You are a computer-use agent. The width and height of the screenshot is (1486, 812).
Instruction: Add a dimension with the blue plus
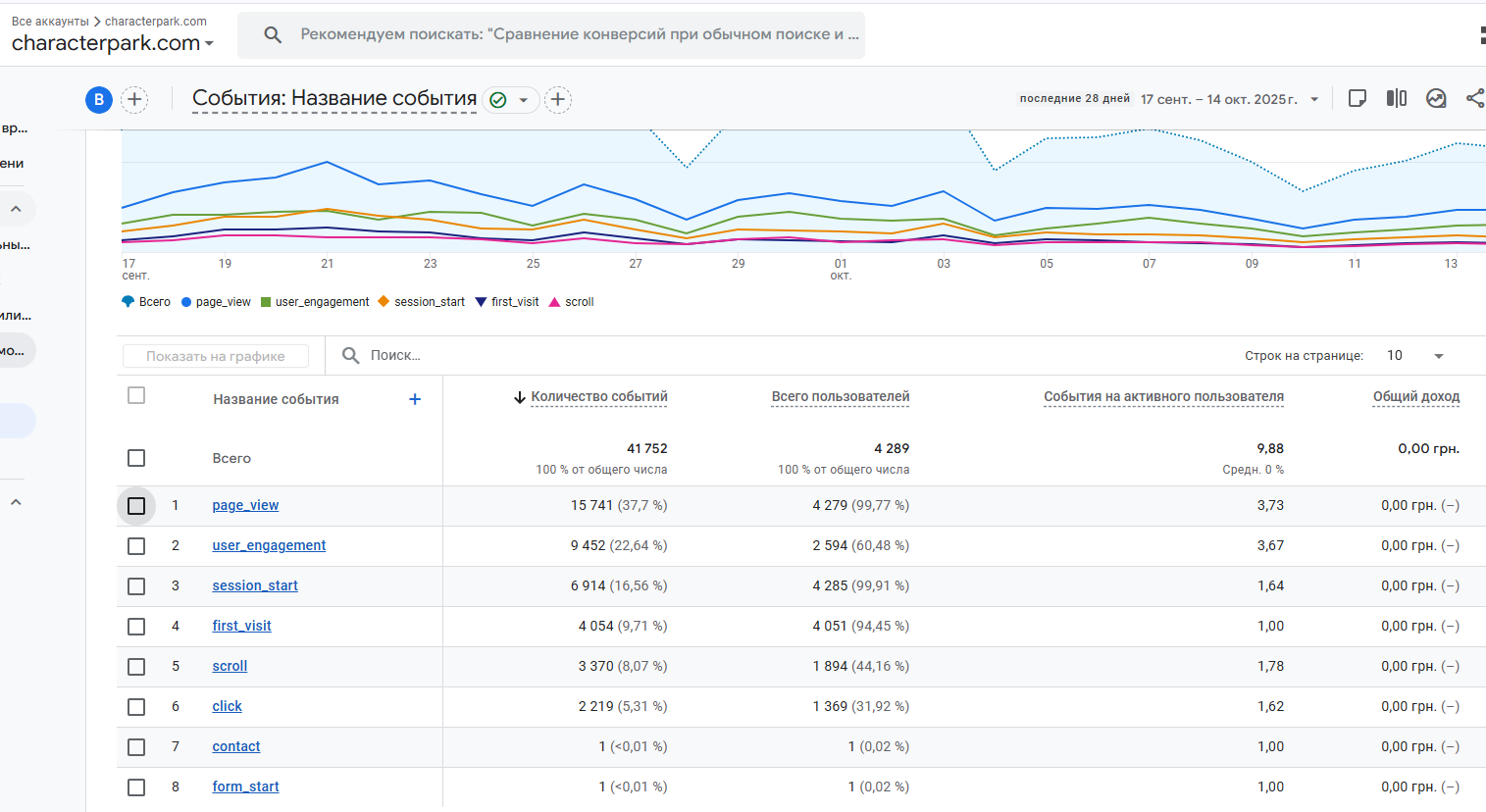click(x=415, y=399)
